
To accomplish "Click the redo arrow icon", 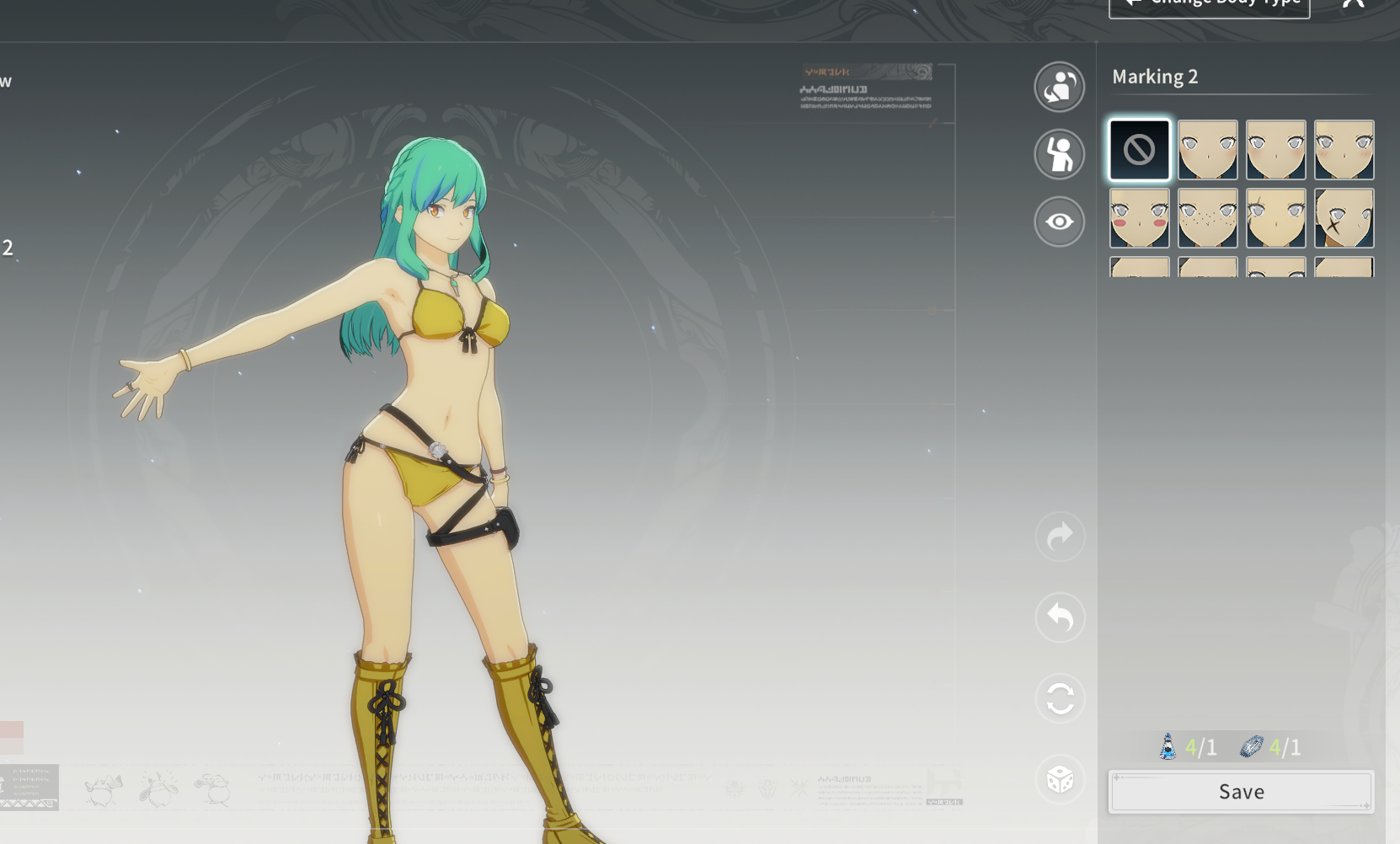I will (1060, 537).
